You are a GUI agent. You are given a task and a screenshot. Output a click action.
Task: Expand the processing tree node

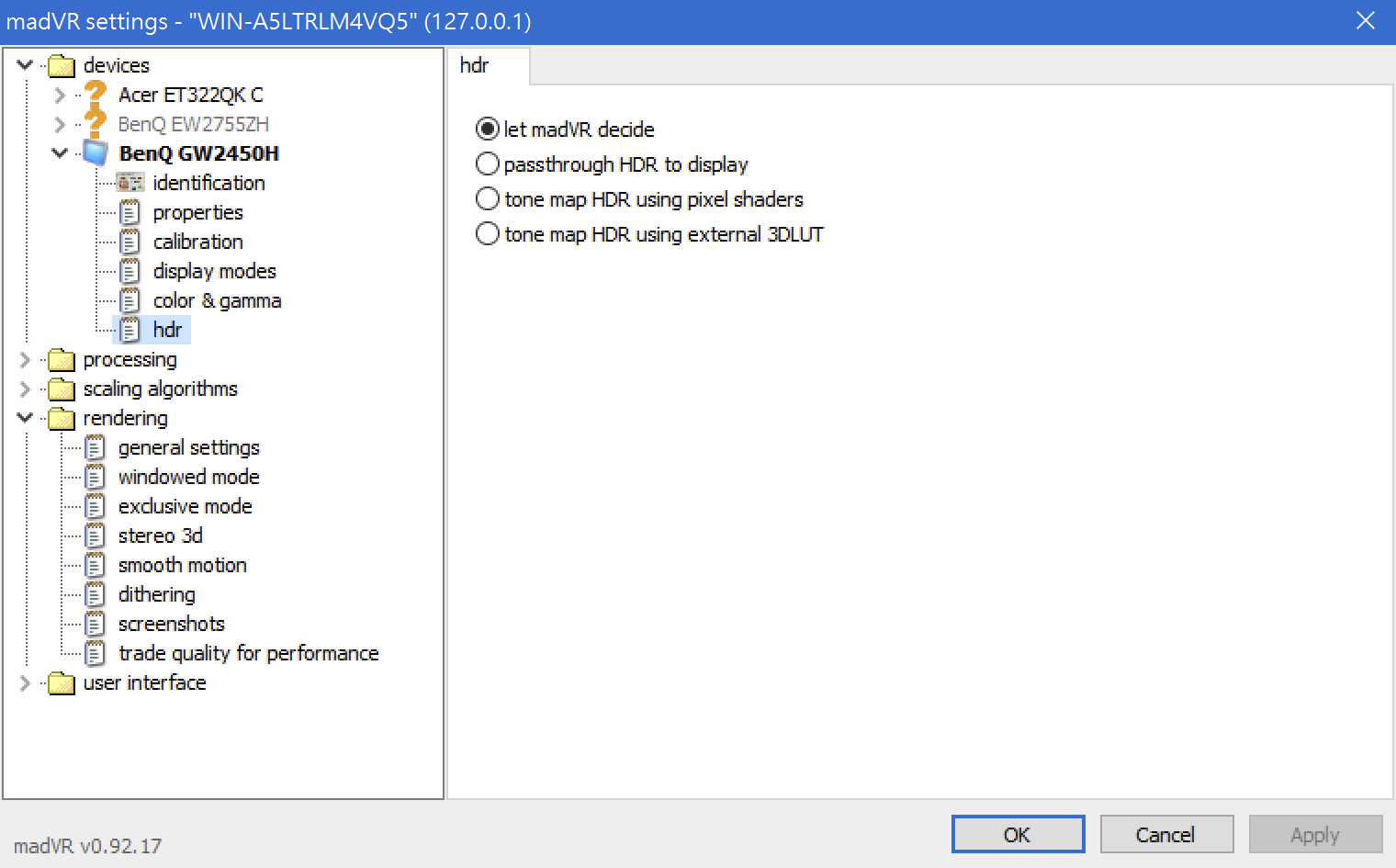point(26,359)
